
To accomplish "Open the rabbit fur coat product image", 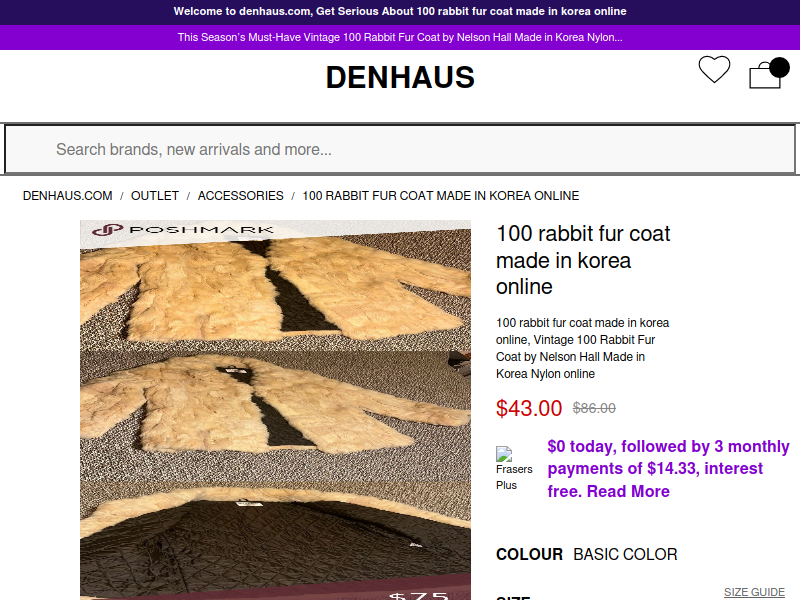I will (276, 410).
